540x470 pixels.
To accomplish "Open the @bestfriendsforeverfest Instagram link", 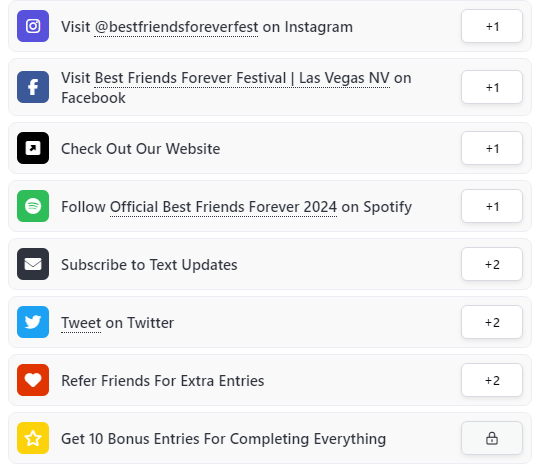I will click(176, 27).
